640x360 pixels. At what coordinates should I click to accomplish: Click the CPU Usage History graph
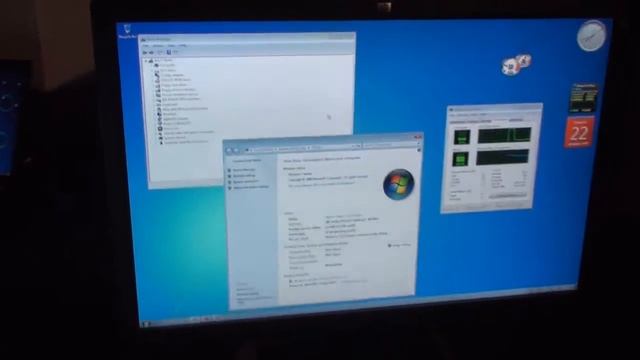point(504,135)
